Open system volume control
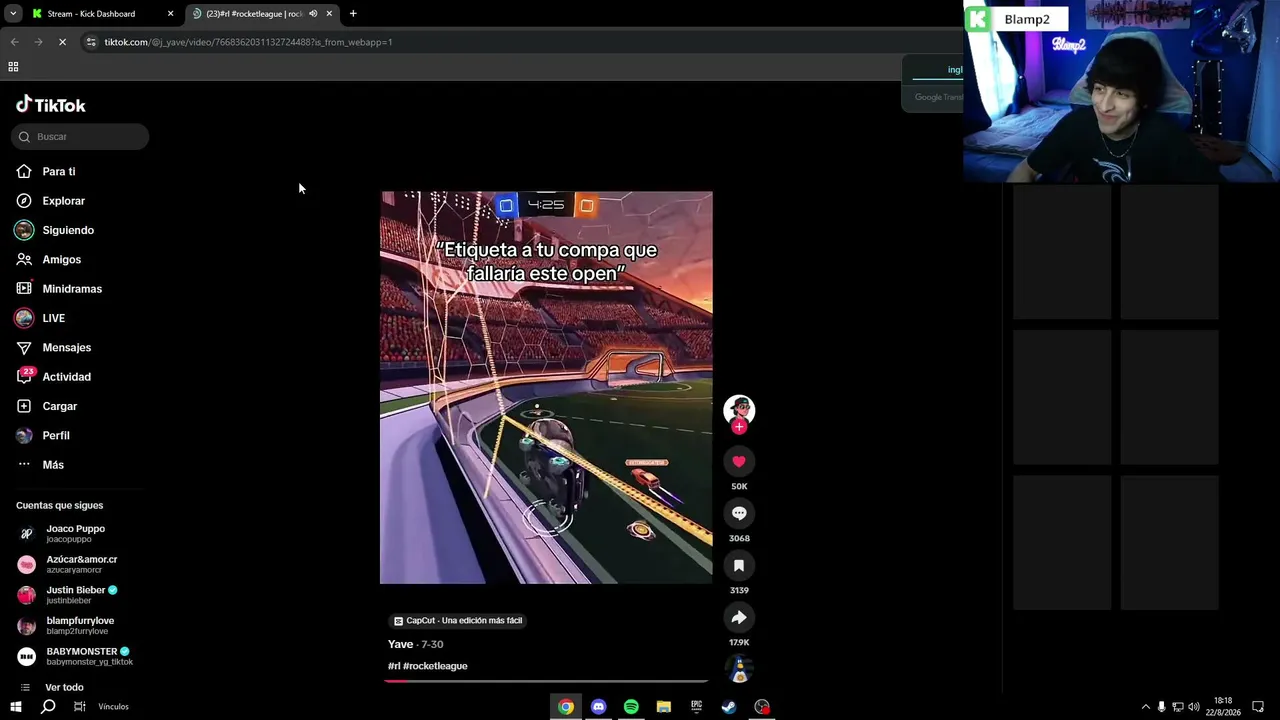This screenshot has width=1280, height=720. [1193, 707]
